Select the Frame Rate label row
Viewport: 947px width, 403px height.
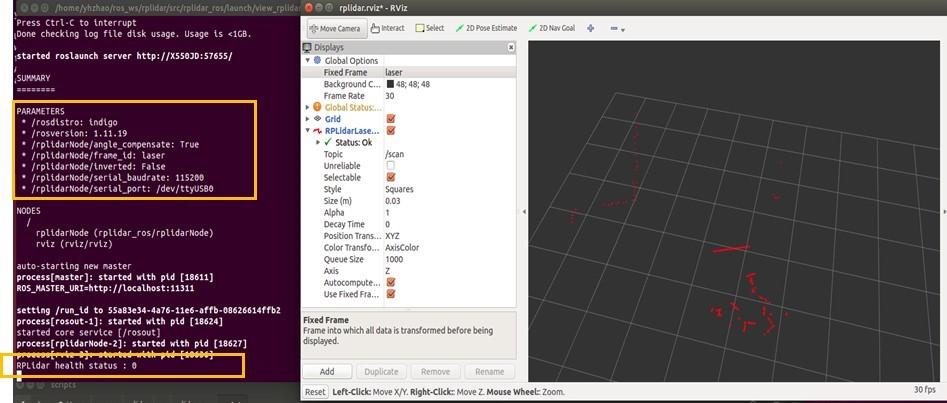344,95
